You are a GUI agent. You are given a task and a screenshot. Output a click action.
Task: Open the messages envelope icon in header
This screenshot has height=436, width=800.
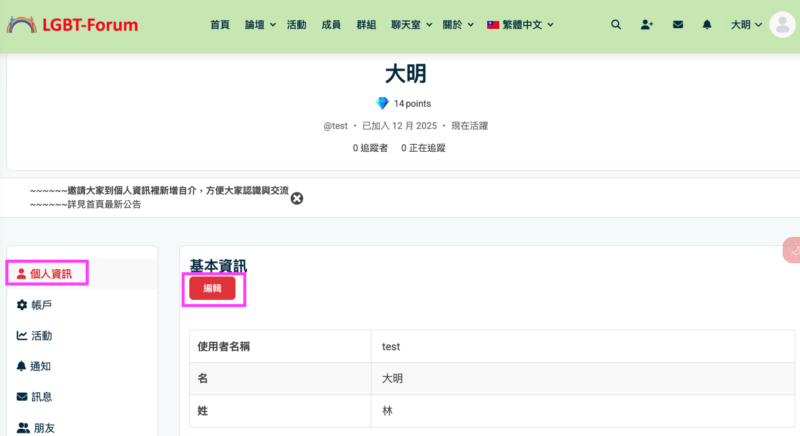click(678, 25)
